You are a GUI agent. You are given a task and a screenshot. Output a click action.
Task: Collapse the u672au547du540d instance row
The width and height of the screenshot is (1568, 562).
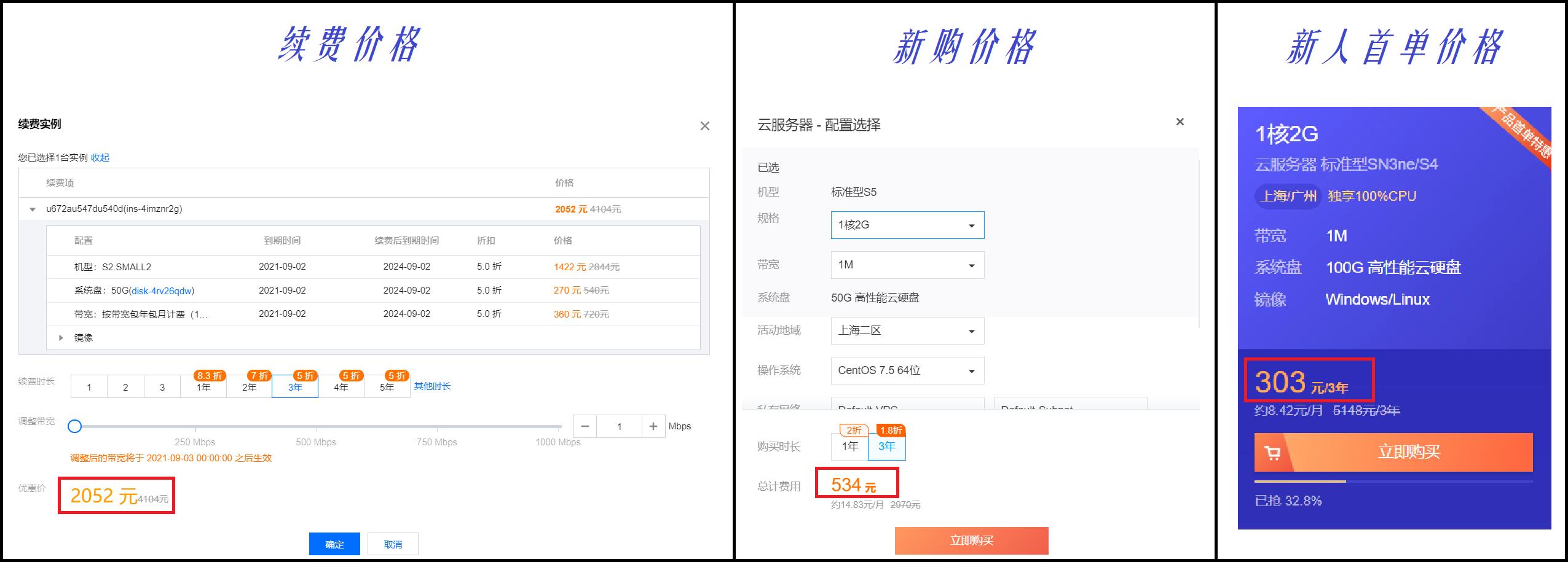tap(33, 209)
